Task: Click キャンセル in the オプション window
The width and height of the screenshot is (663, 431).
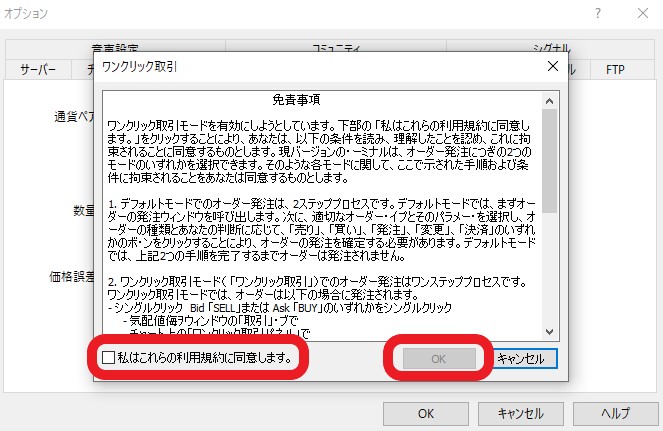Action: point(521,414)
